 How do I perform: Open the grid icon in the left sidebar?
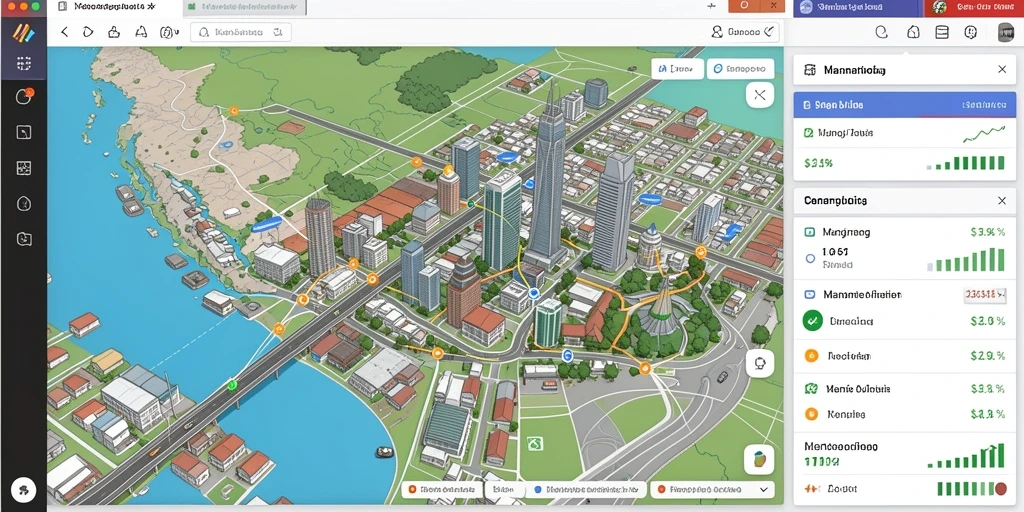(24, 63)
